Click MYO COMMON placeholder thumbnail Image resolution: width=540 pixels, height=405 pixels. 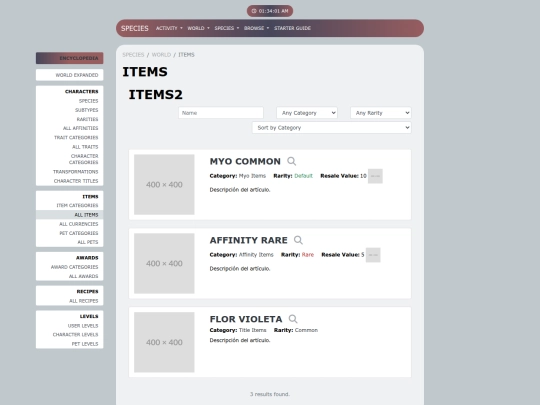(164, 185)
